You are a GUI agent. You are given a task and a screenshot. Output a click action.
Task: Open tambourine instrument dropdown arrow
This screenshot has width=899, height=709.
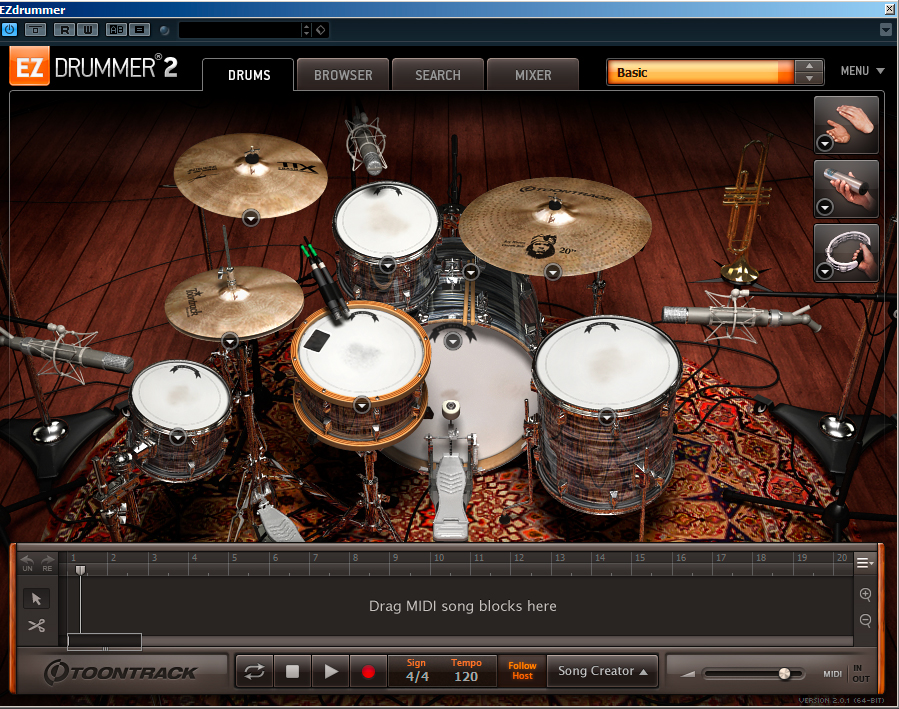click(825, 271)
